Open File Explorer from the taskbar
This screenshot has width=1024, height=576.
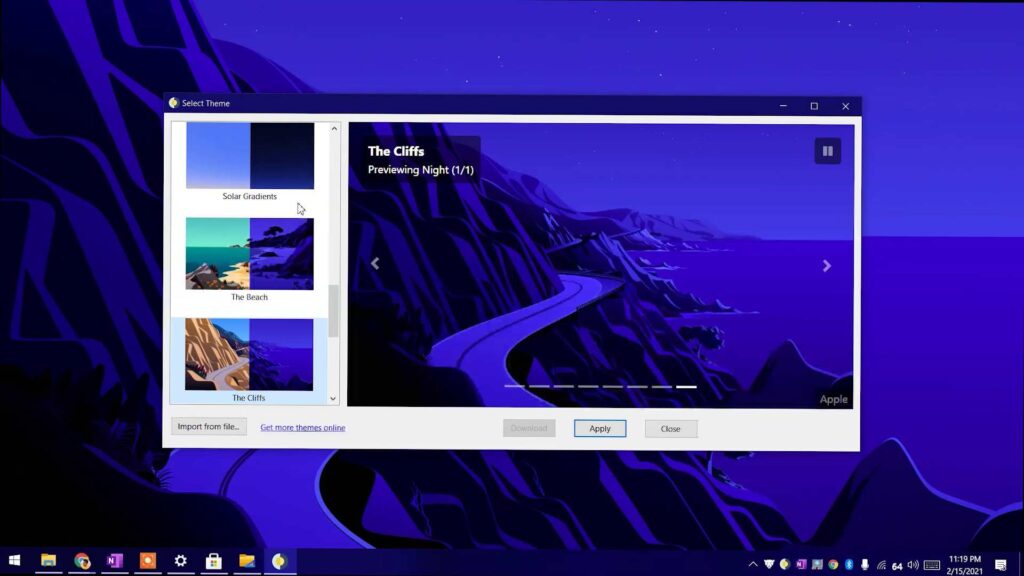pyautogui.click(x=48, y=561)
